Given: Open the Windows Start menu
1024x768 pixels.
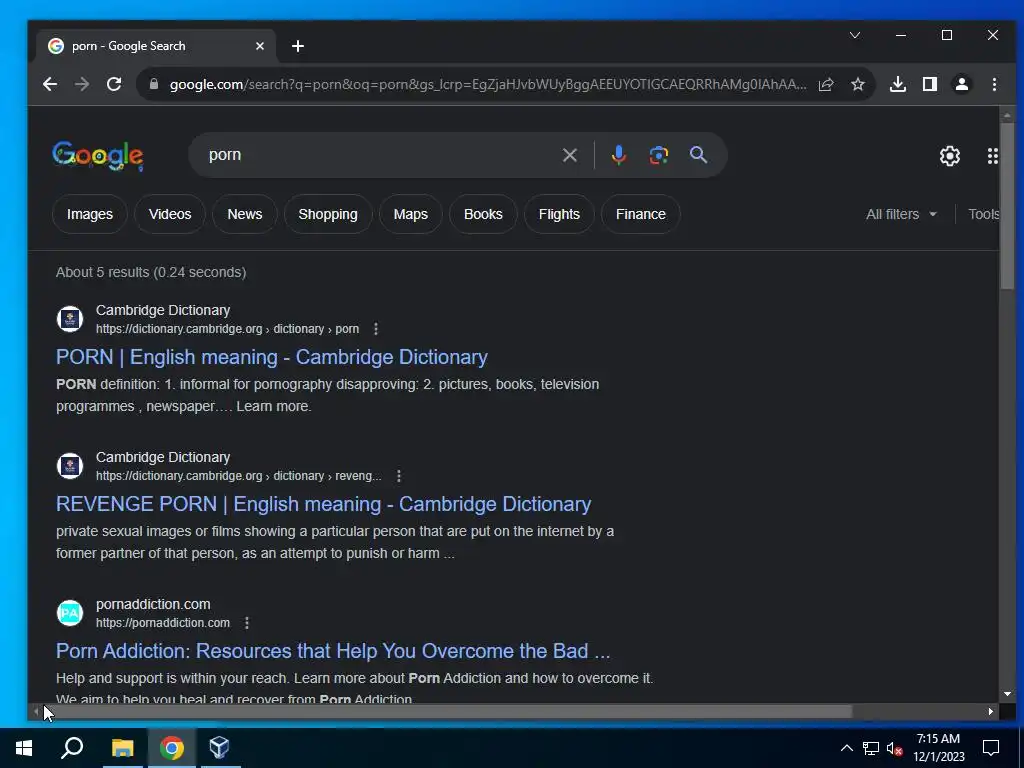Looking at the screenshot, I should [24, 748].
